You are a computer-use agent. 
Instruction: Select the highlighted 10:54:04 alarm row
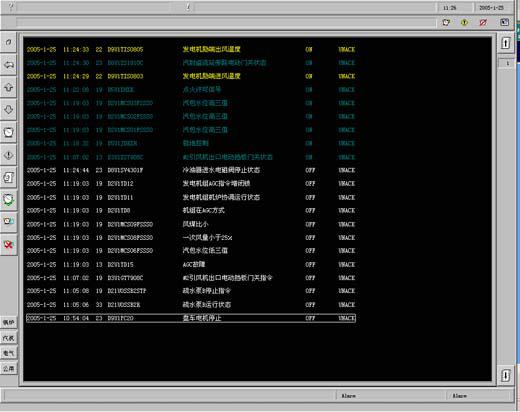[x=191, y=318]
